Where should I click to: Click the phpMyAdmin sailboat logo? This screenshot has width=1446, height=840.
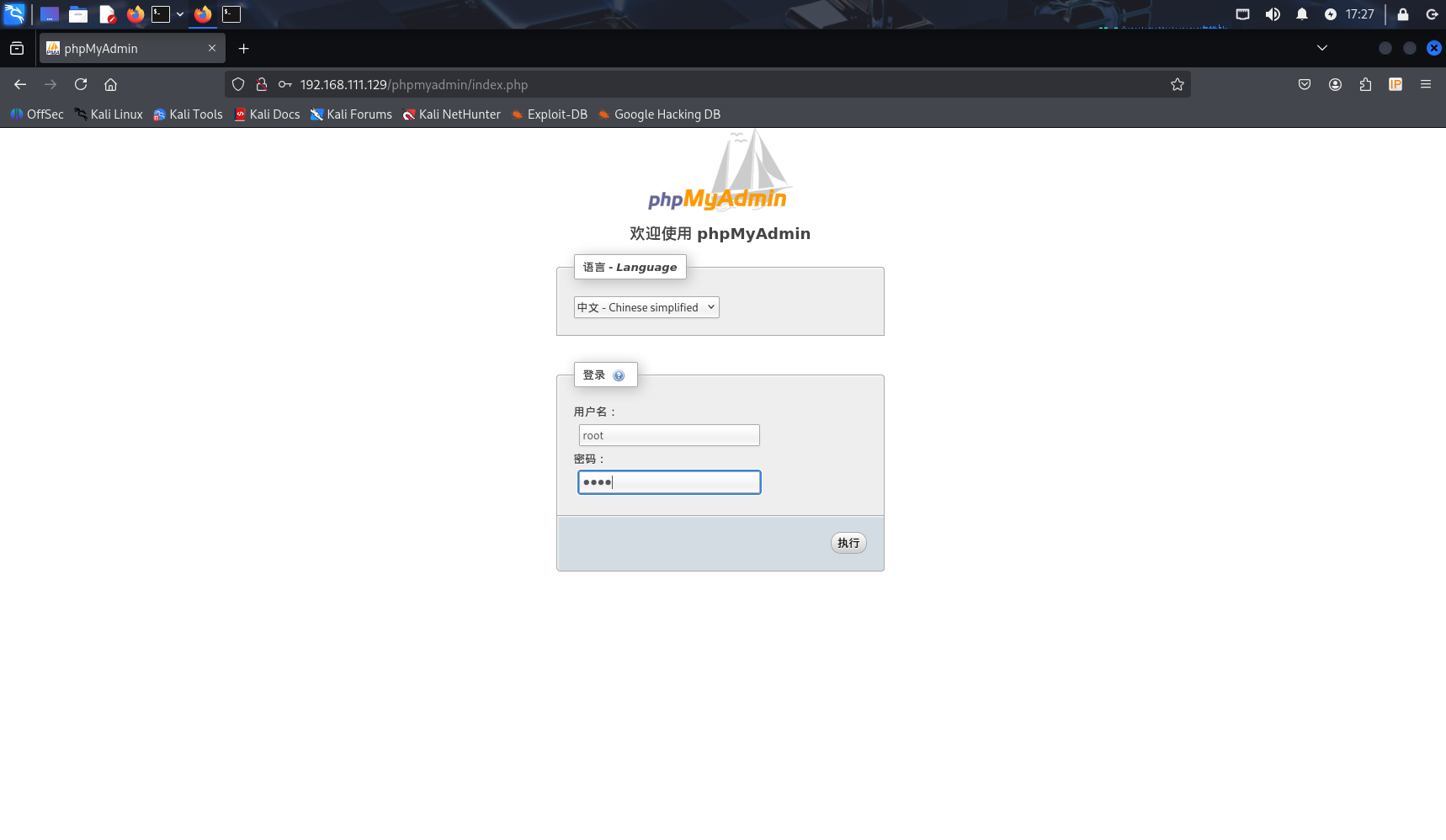[719, 170]
